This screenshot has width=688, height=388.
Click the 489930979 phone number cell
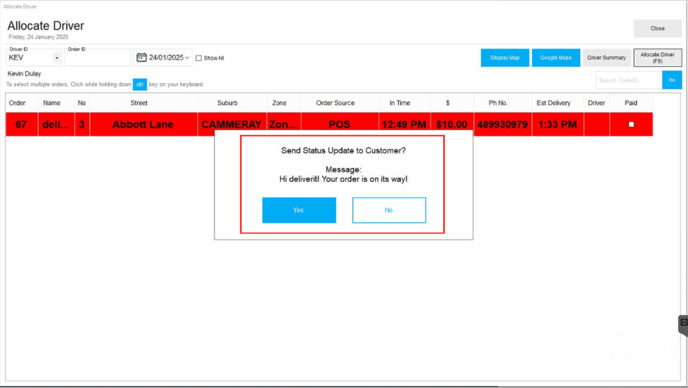point(502,124)
